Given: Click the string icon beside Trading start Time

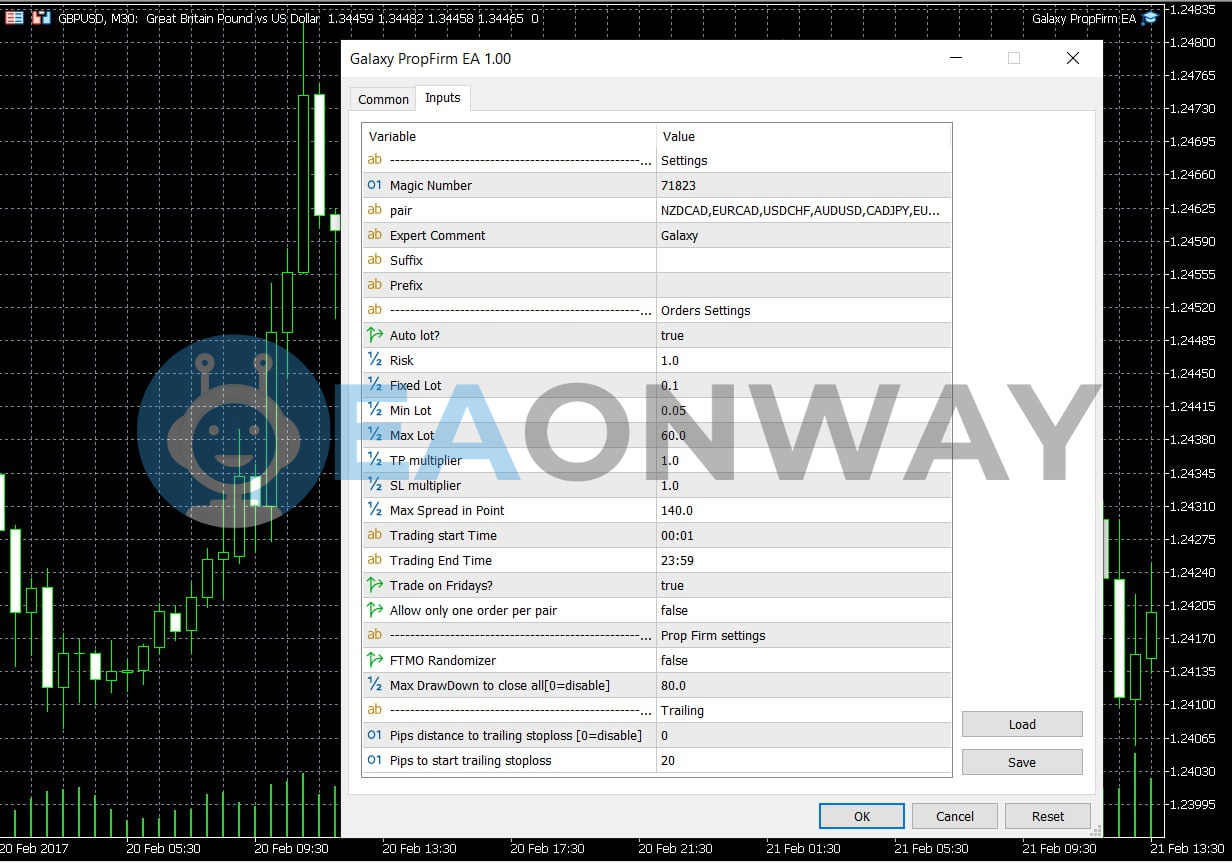Looking at the screenshot, I should [375, 535].
